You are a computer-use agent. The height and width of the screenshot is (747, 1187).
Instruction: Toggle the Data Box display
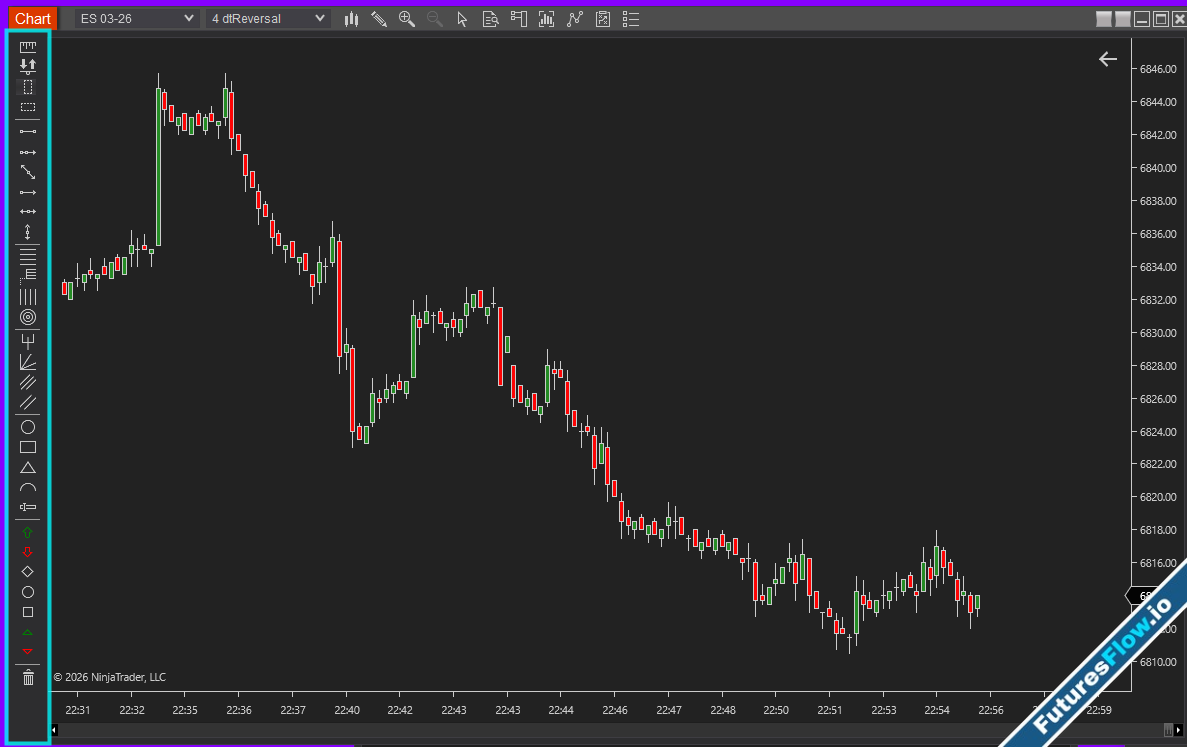(490, 18)
